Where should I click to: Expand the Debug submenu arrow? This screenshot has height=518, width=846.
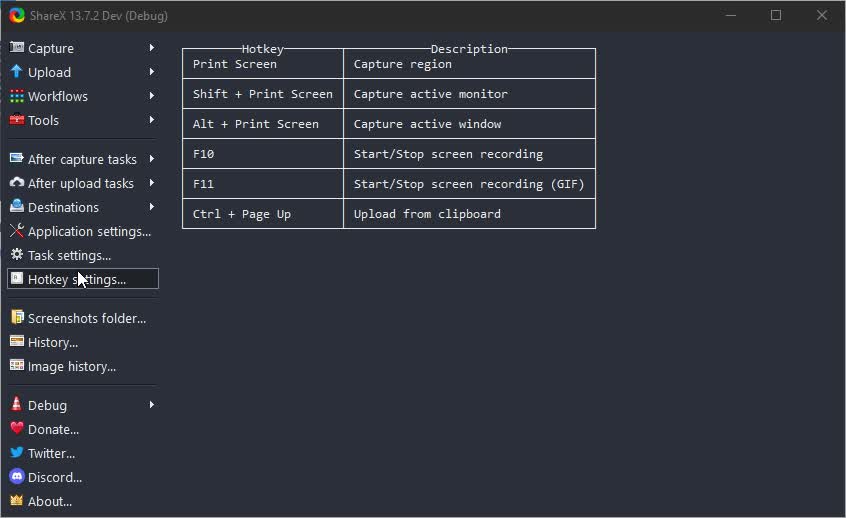pos(152,405)
